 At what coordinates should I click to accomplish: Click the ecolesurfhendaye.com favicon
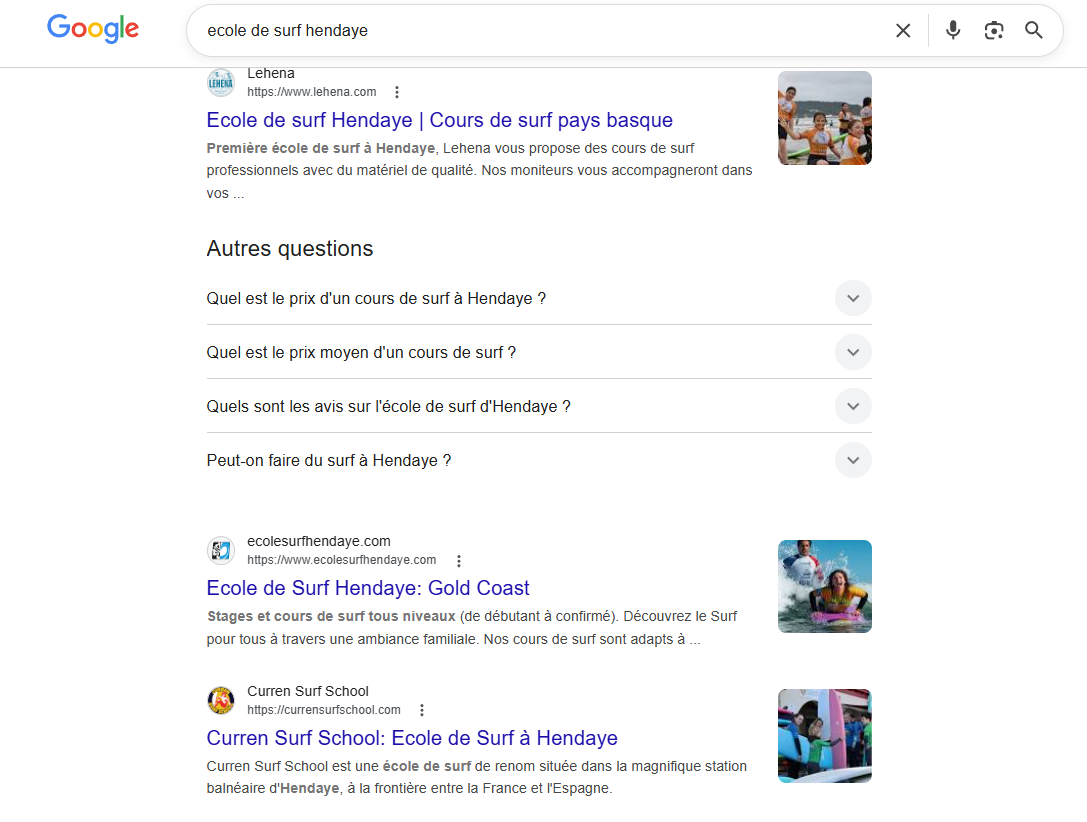(x=220, y=550)
